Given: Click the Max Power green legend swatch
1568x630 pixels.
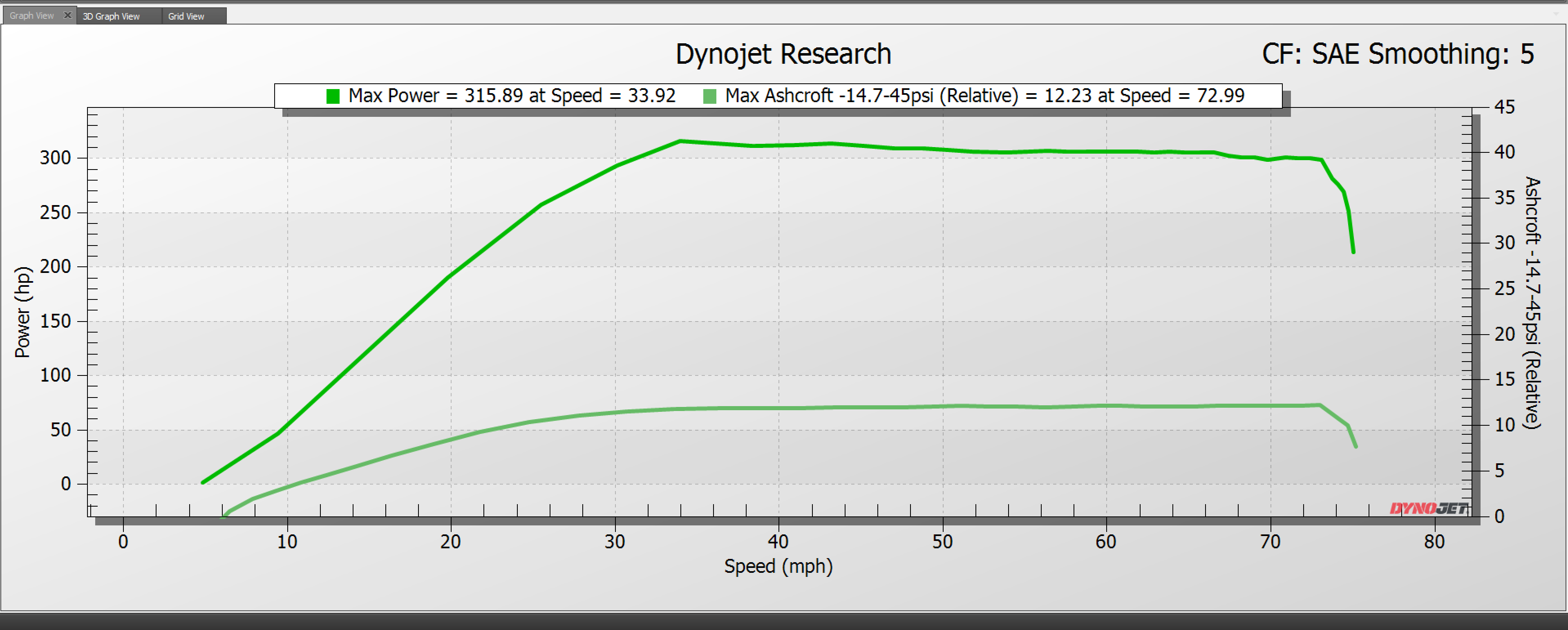Looking at the screenshot, I should pyautogui.click(x=333, y=96).
